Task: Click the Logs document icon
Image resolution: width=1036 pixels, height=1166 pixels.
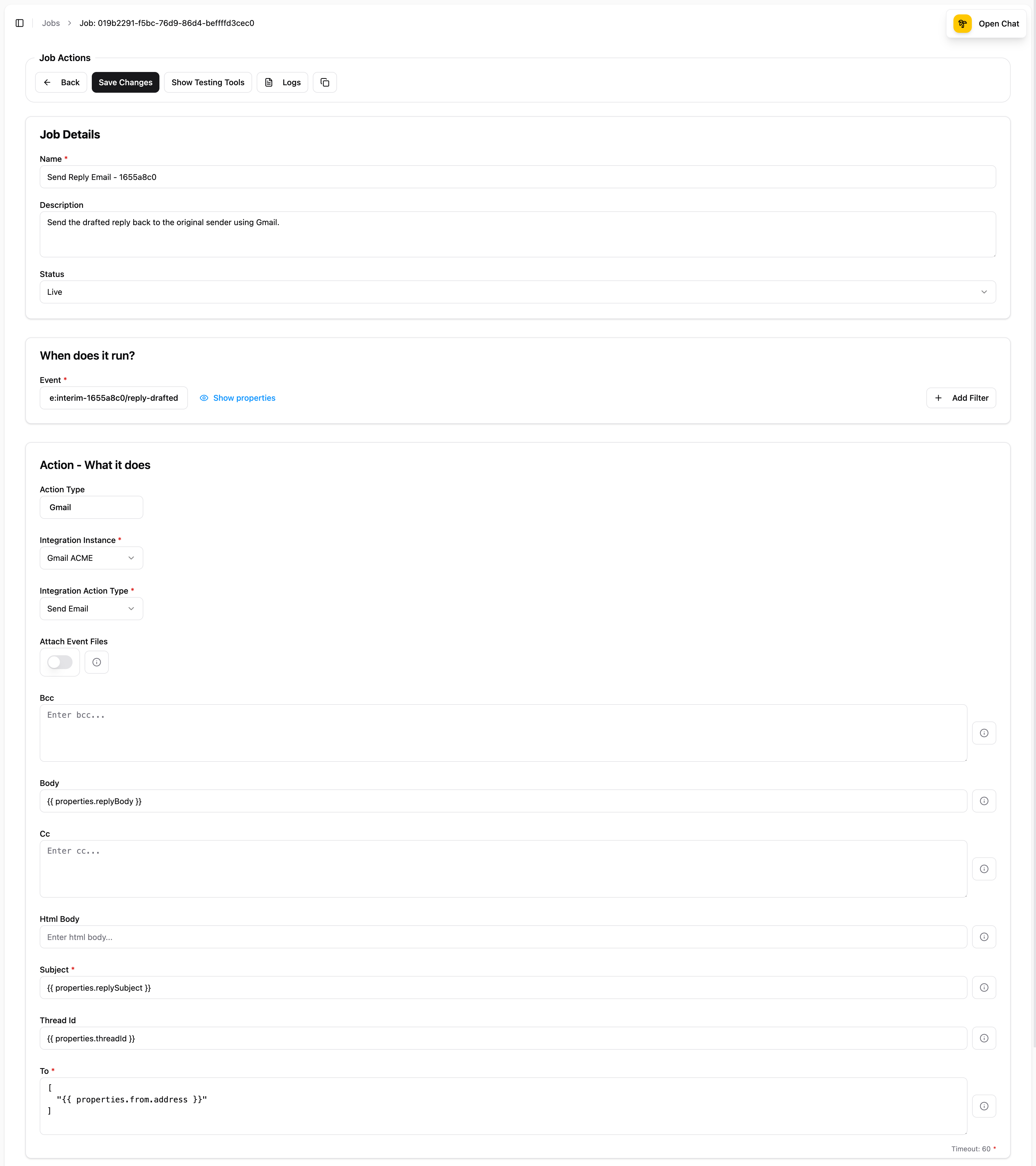Action: [x=269, y=82]
